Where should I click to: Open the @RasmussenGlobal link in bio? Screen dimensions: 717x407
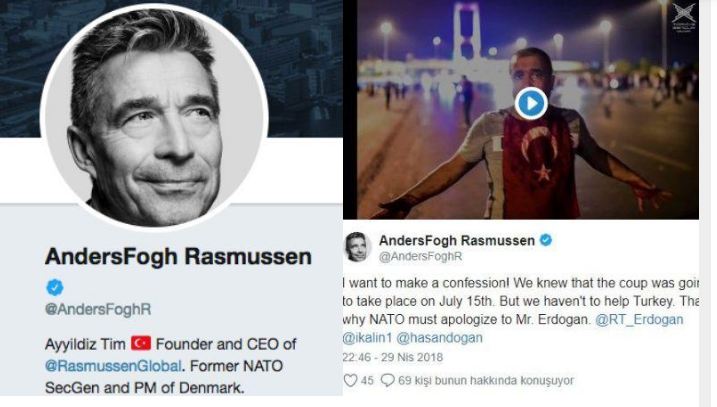coord(113,366)
